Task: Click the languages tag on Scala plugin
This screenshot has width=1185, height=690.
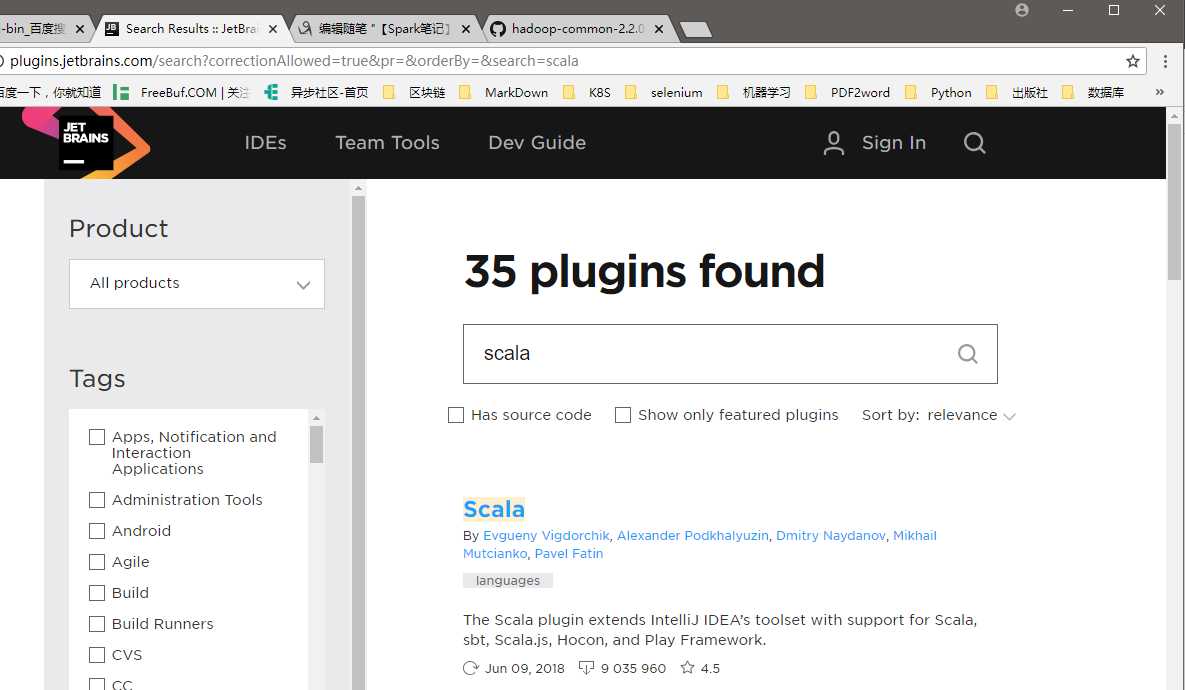Action: (x=508, y=580)
